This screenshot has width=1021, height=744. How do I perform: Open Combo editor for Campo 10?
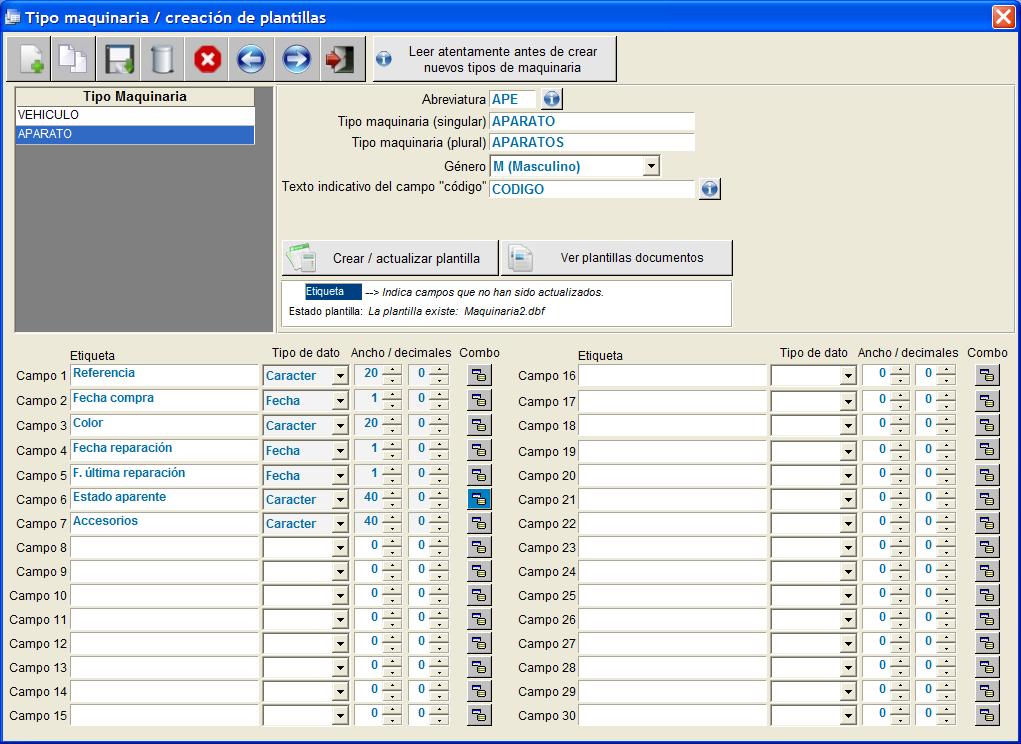click(x=479, y=595)
